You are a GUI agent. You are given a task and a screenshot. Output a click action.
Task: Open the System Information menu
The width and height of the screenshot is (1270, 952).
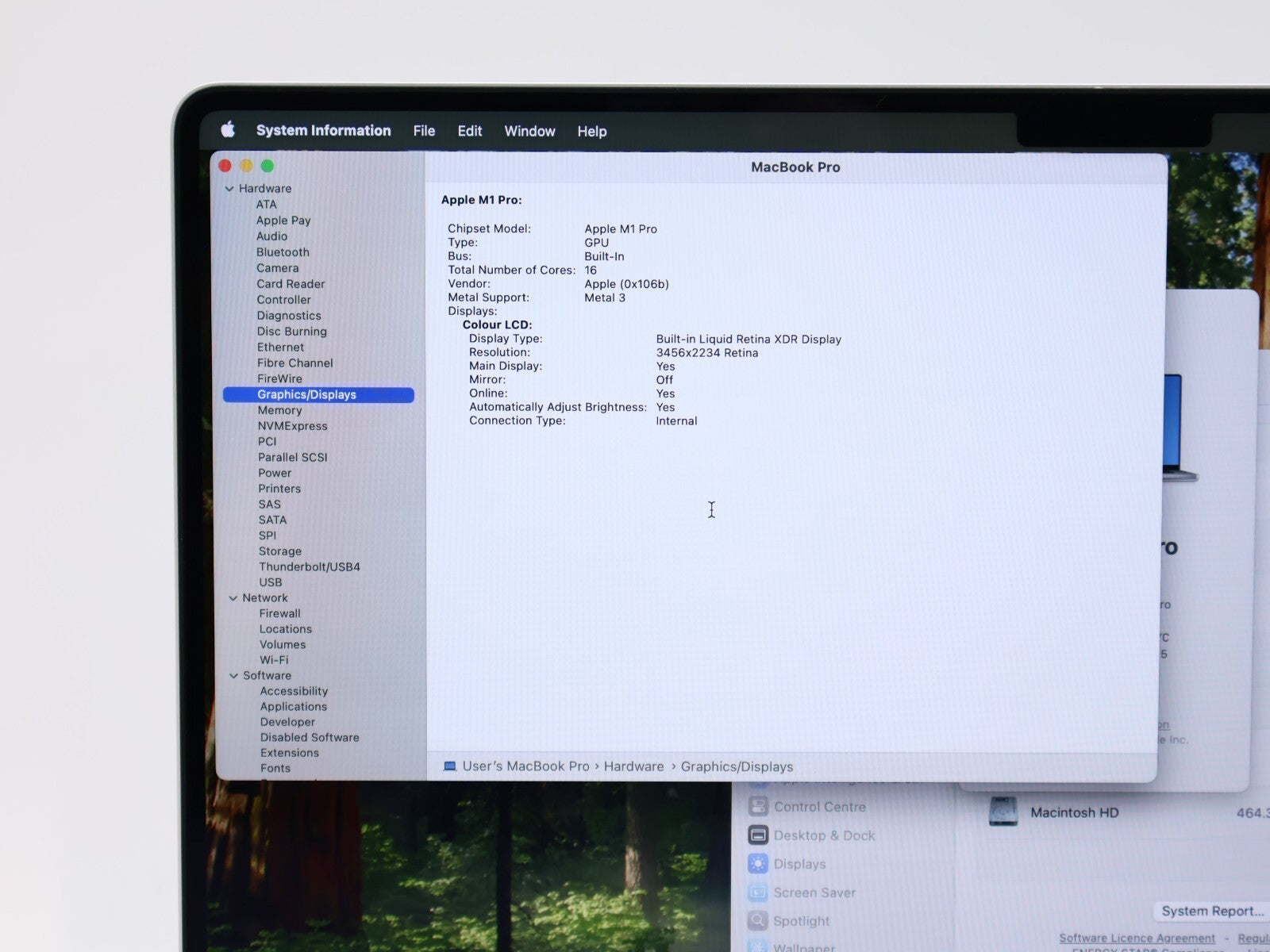[323, 130]
